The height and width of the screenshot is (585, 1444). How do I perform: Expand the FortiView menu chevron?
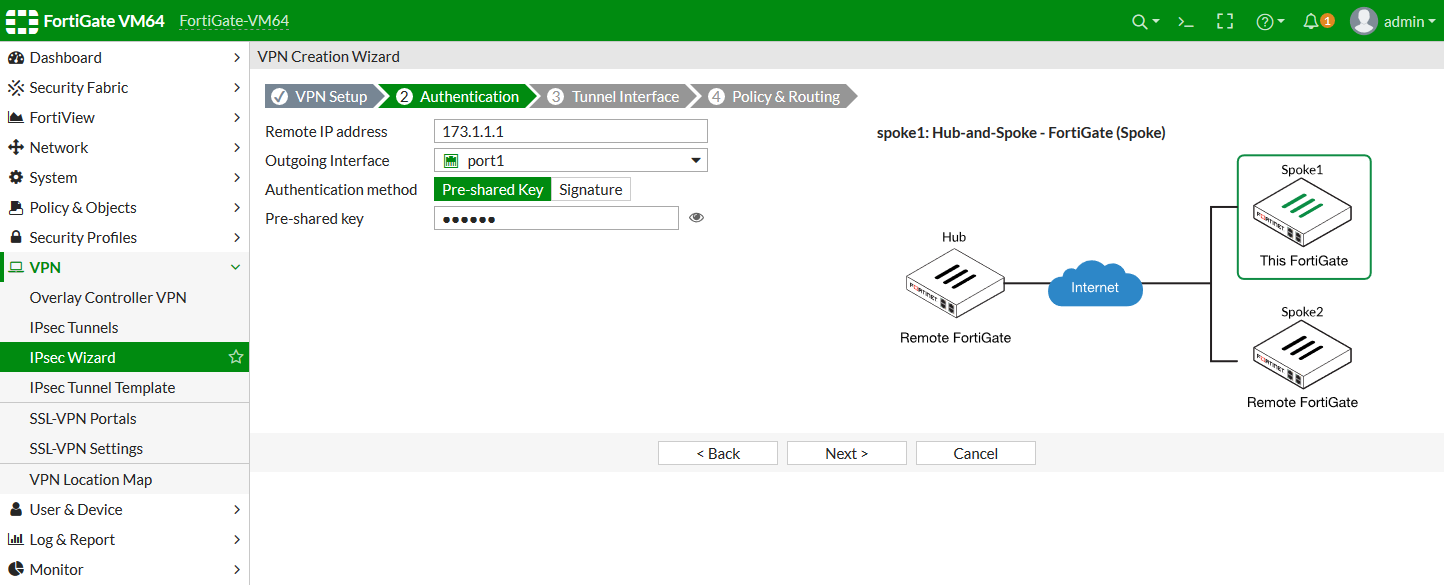point(236,118)
